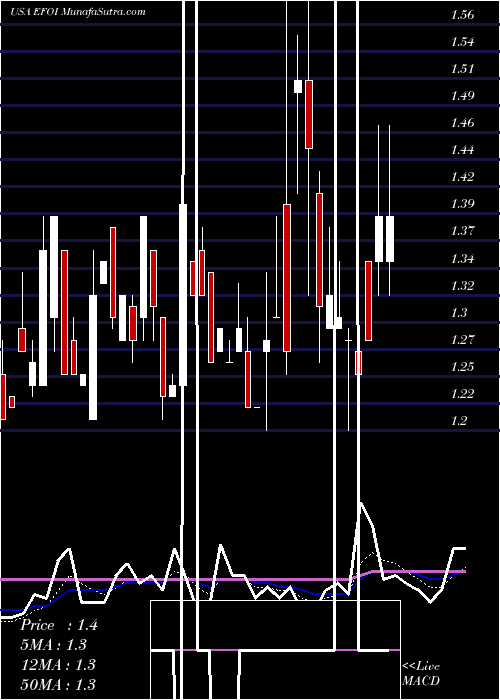Click the tallest red candlestick near 1.51
This screenshot has height=700, width=500.
click(x=309, y=114)
